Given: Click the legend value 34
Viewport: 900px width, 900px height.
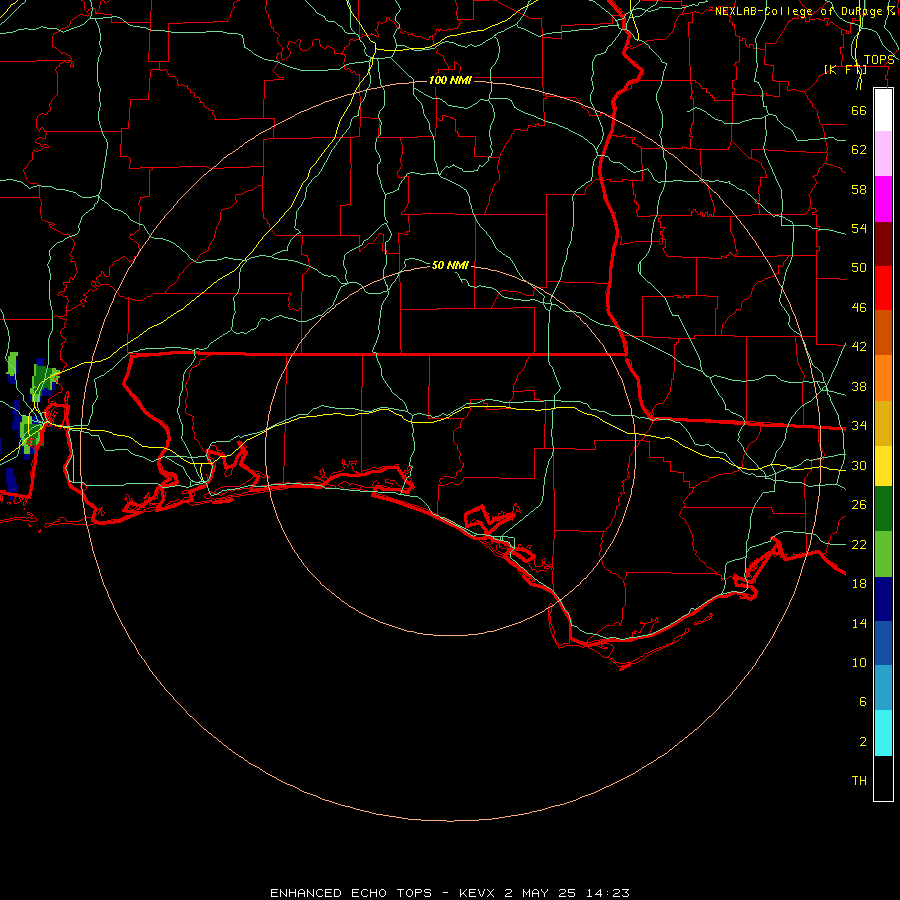Looking at the screenshot, I should [x=859, y=425].
